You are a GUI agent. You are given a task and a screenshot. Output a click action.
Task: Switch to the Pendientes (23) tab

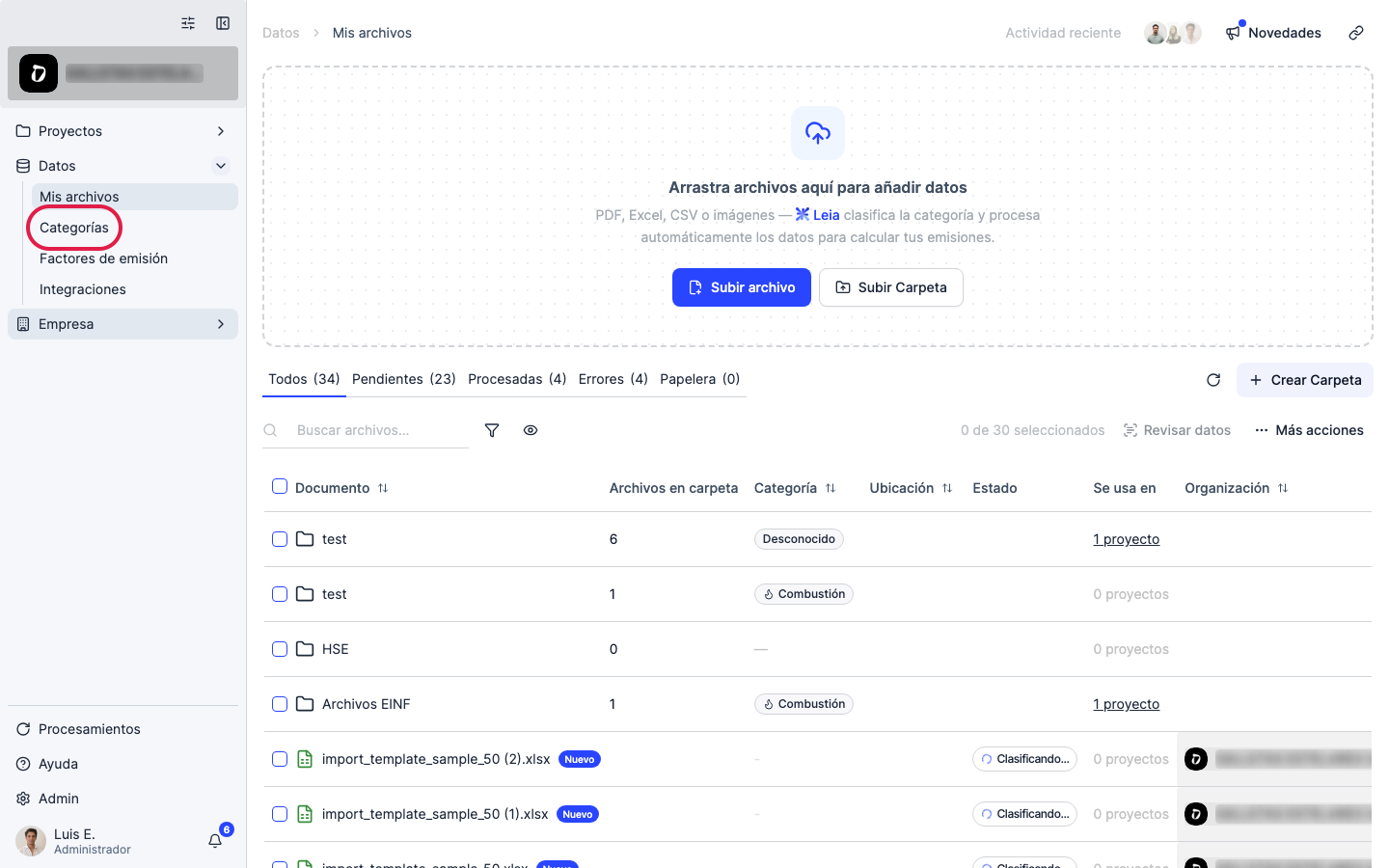tap(404, 379)
